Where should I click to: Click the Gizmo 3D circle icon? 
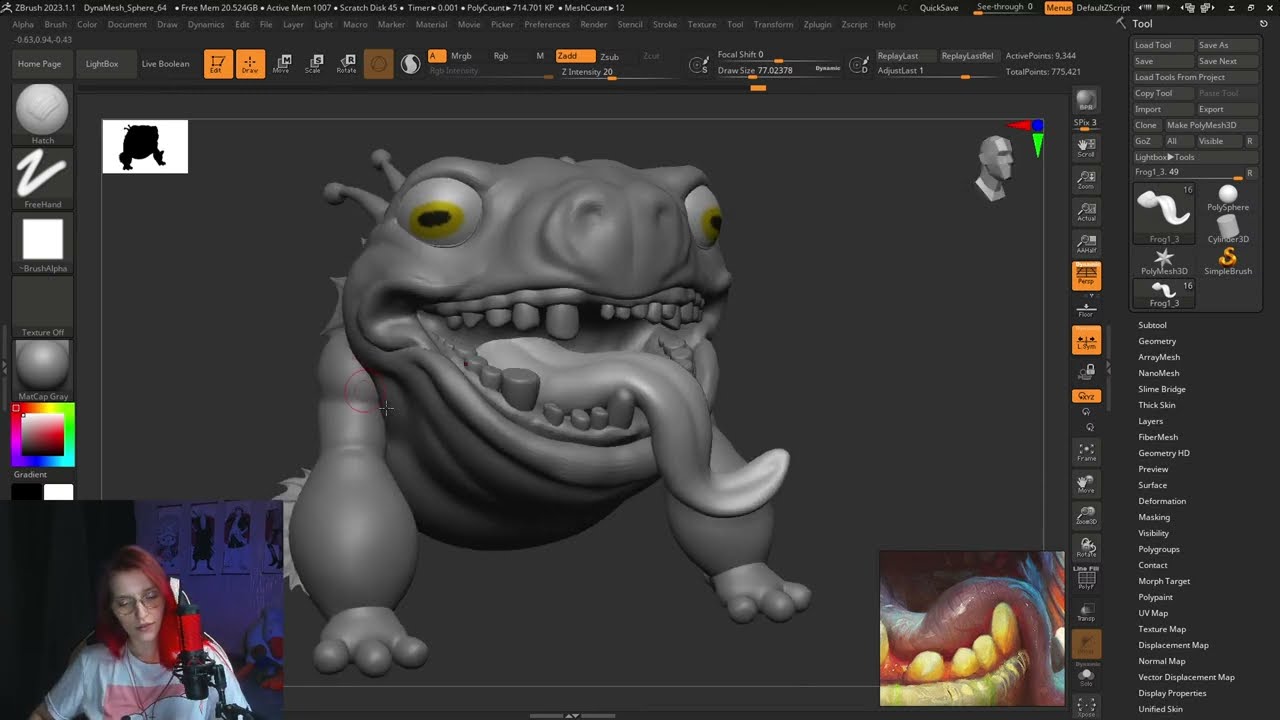(378, 64)
